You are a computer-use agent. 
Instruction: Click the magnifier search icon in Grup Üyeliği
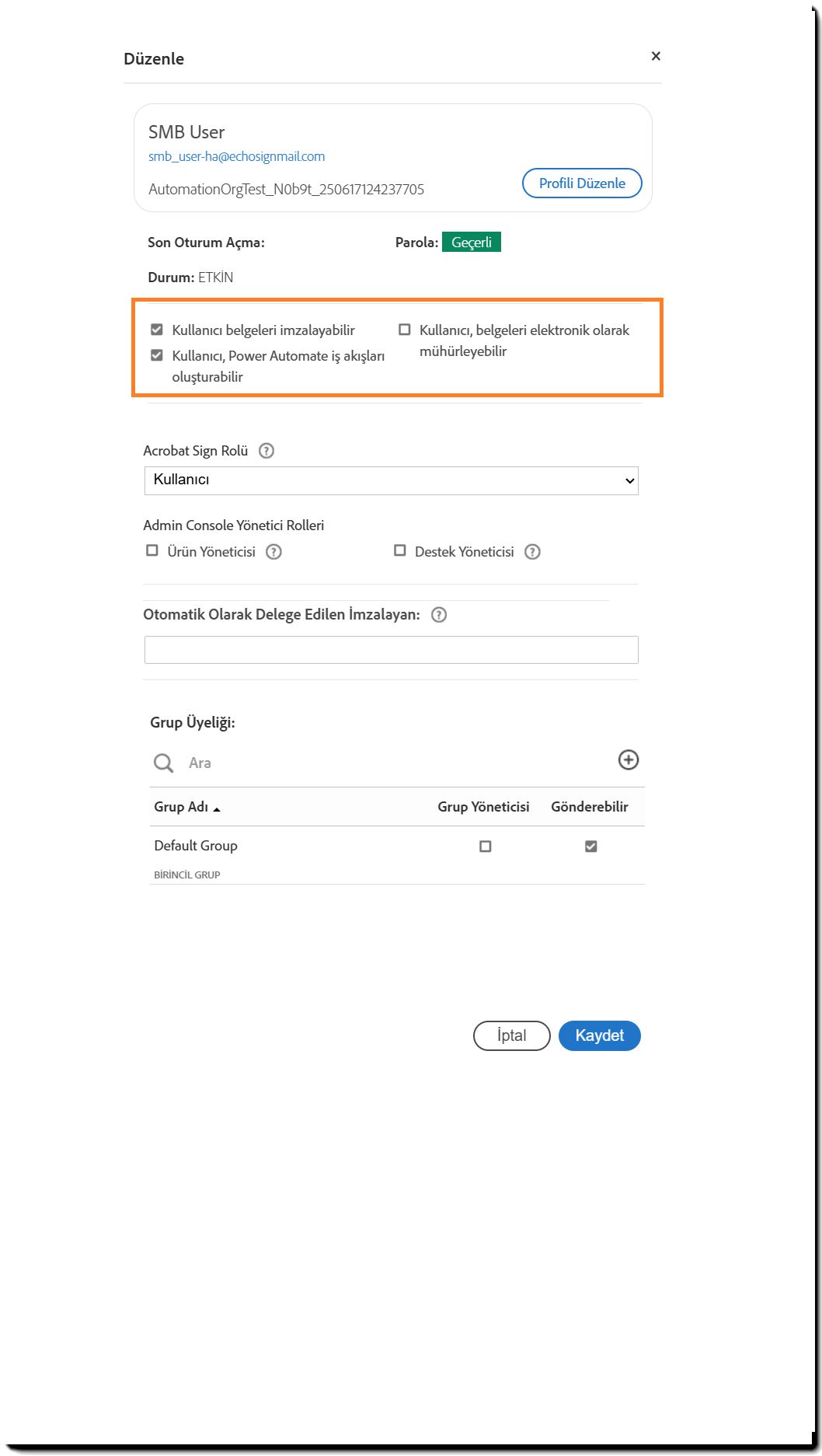(x=163, y=763)
